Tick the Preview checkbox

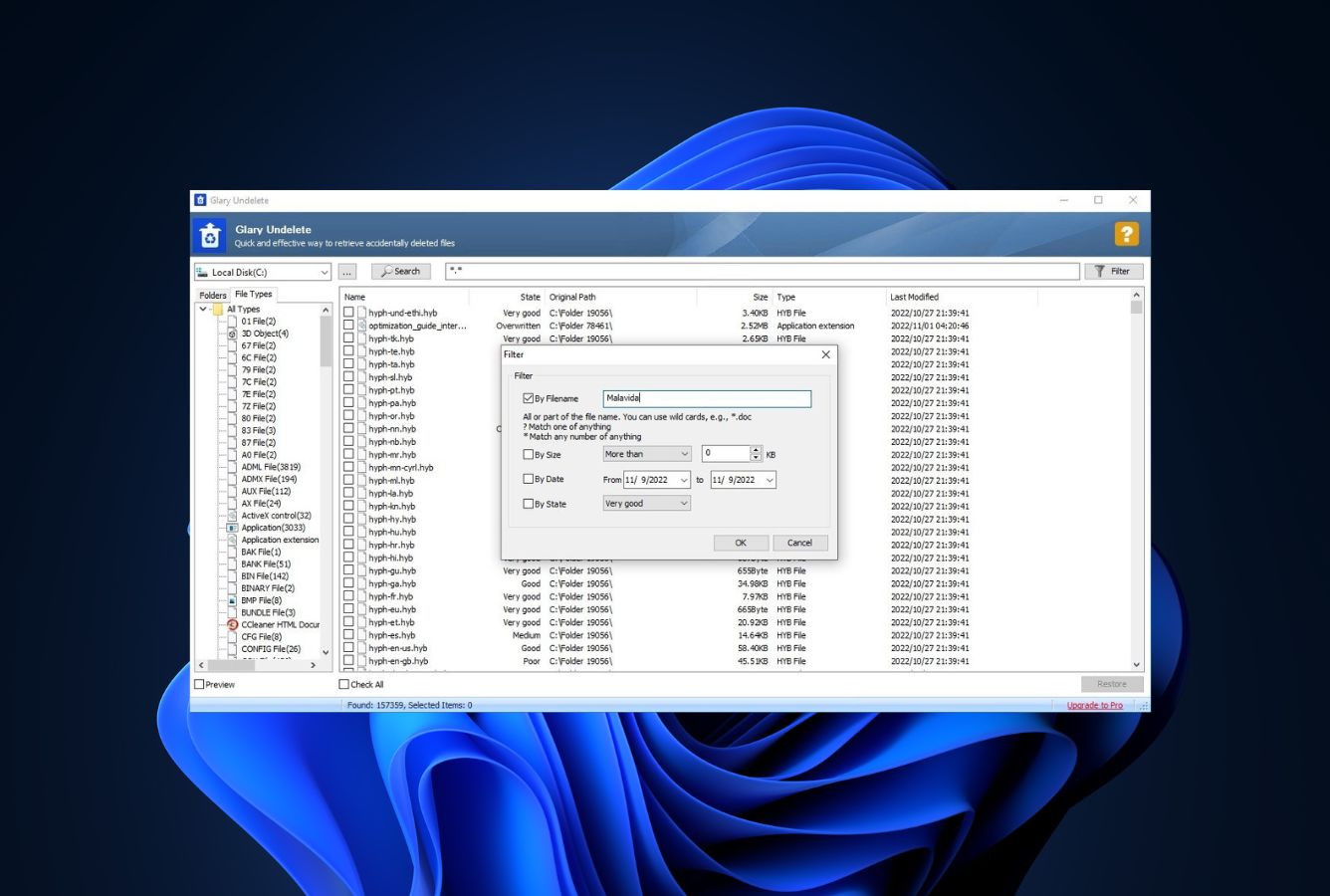coord(199,685)
